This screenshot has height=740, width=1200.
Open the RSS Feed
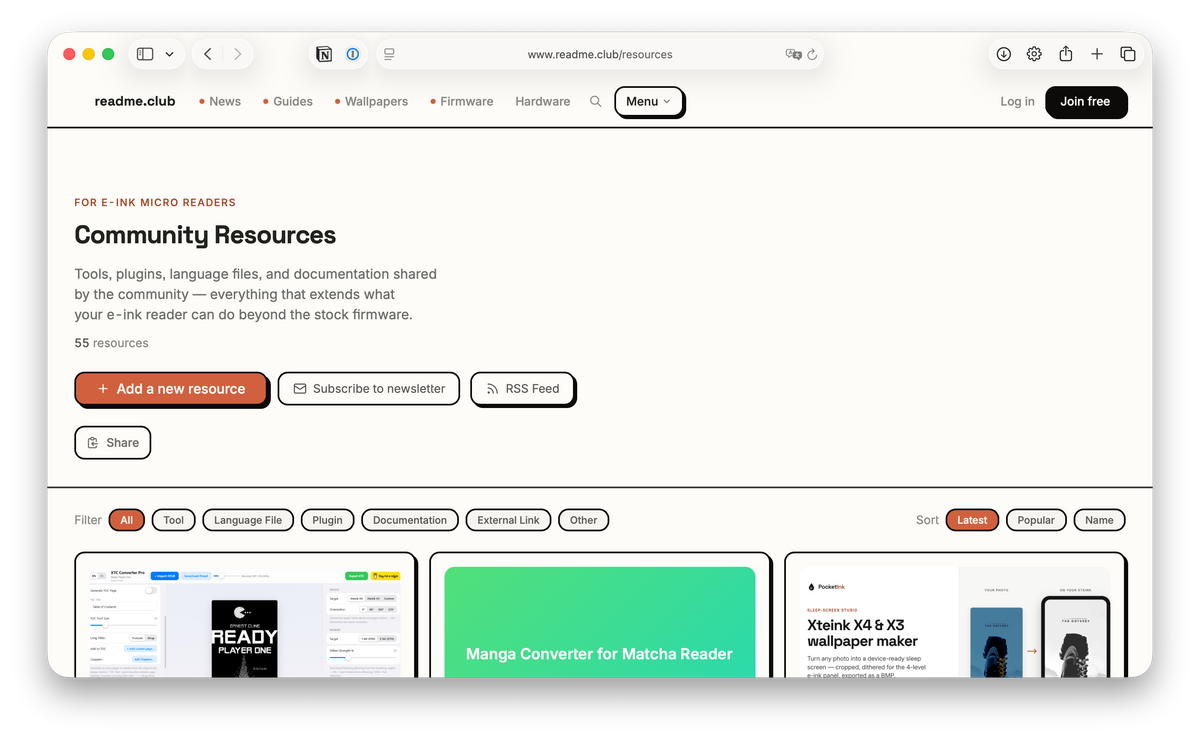click(522, 388)
